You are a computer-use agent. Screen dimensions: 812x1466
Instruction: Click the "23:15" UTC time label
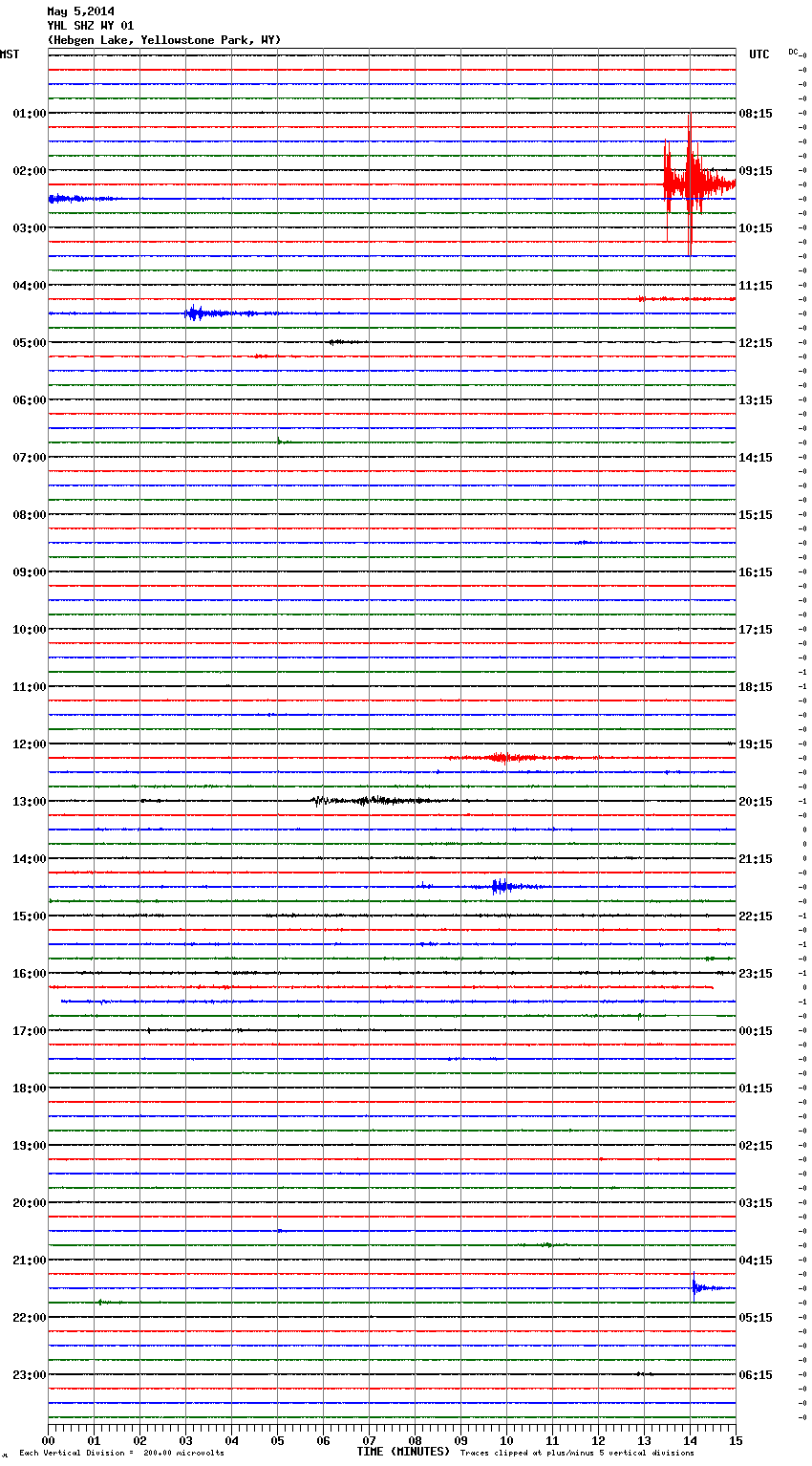756,974
